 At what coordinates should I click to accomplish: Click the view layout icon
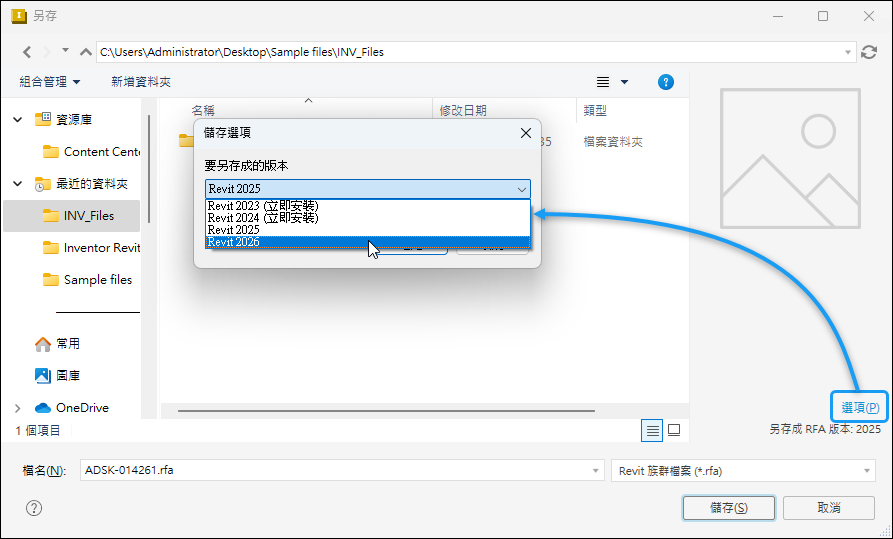[x=603, y=82]
